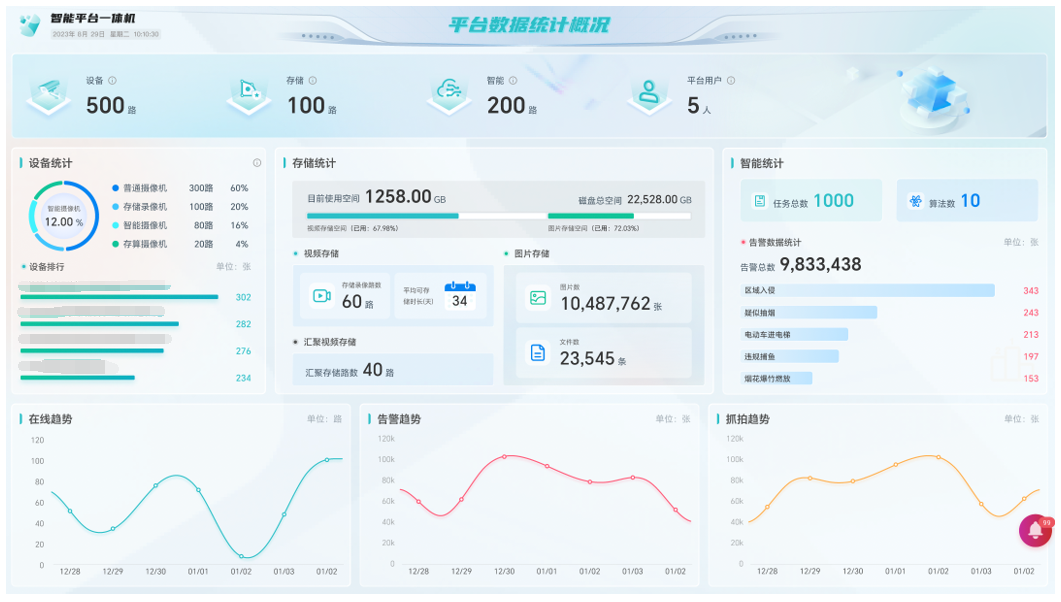The width and height of the screenshot is (1061, 602).
Task: Open the red alarm bell notification
Action: click(x=1036, y=531)
